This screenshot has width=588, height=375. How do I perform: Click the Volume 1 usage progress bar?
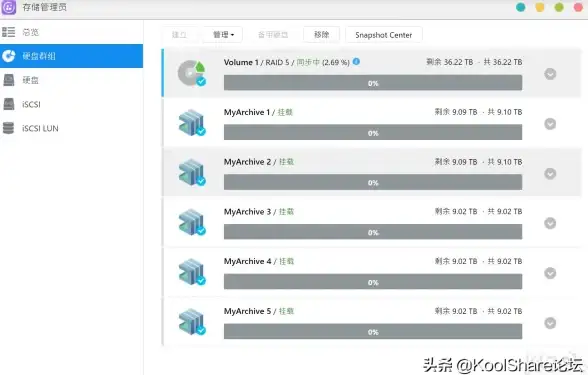point(373,83)
